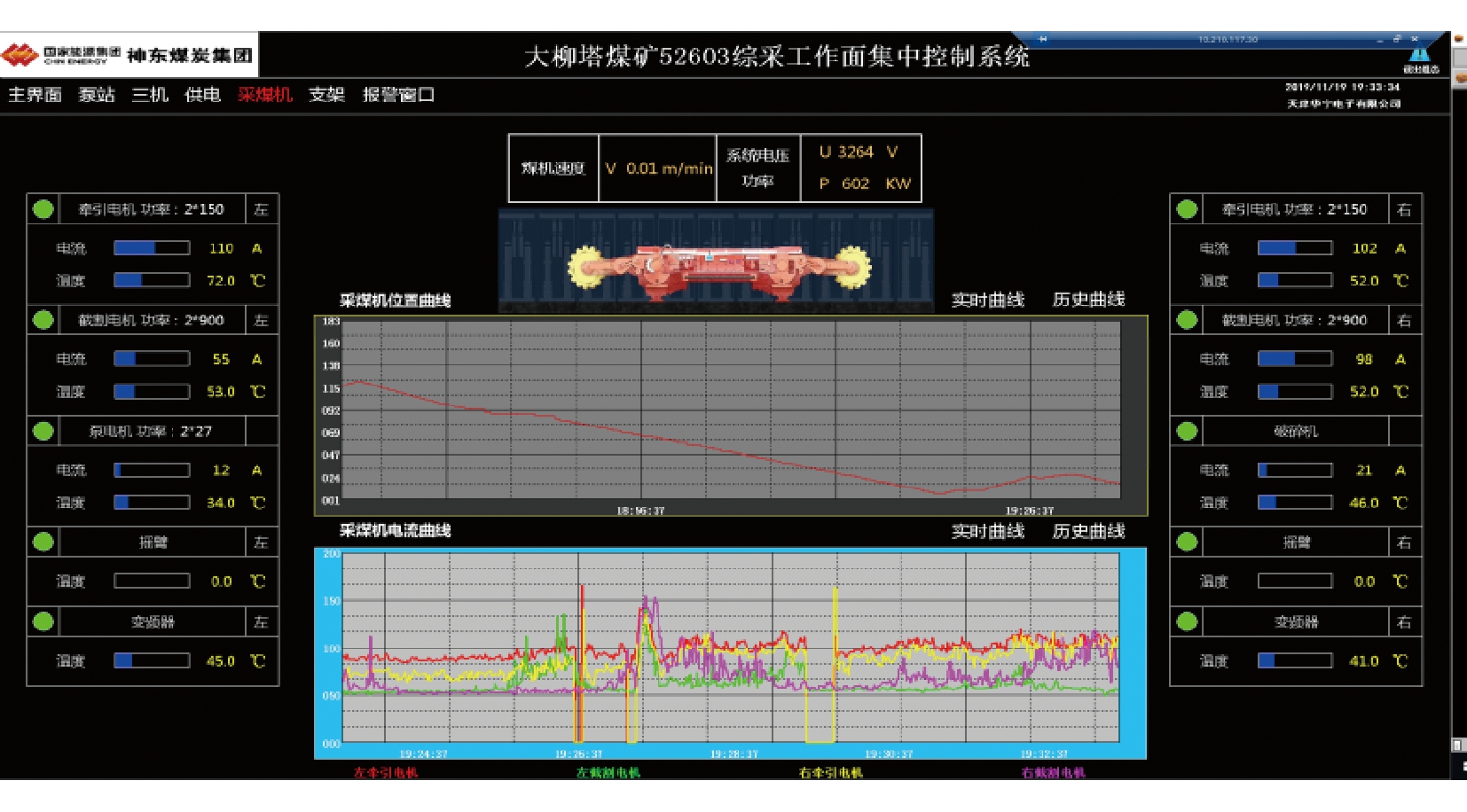Go to the 支架 menu item

[326, 95]
